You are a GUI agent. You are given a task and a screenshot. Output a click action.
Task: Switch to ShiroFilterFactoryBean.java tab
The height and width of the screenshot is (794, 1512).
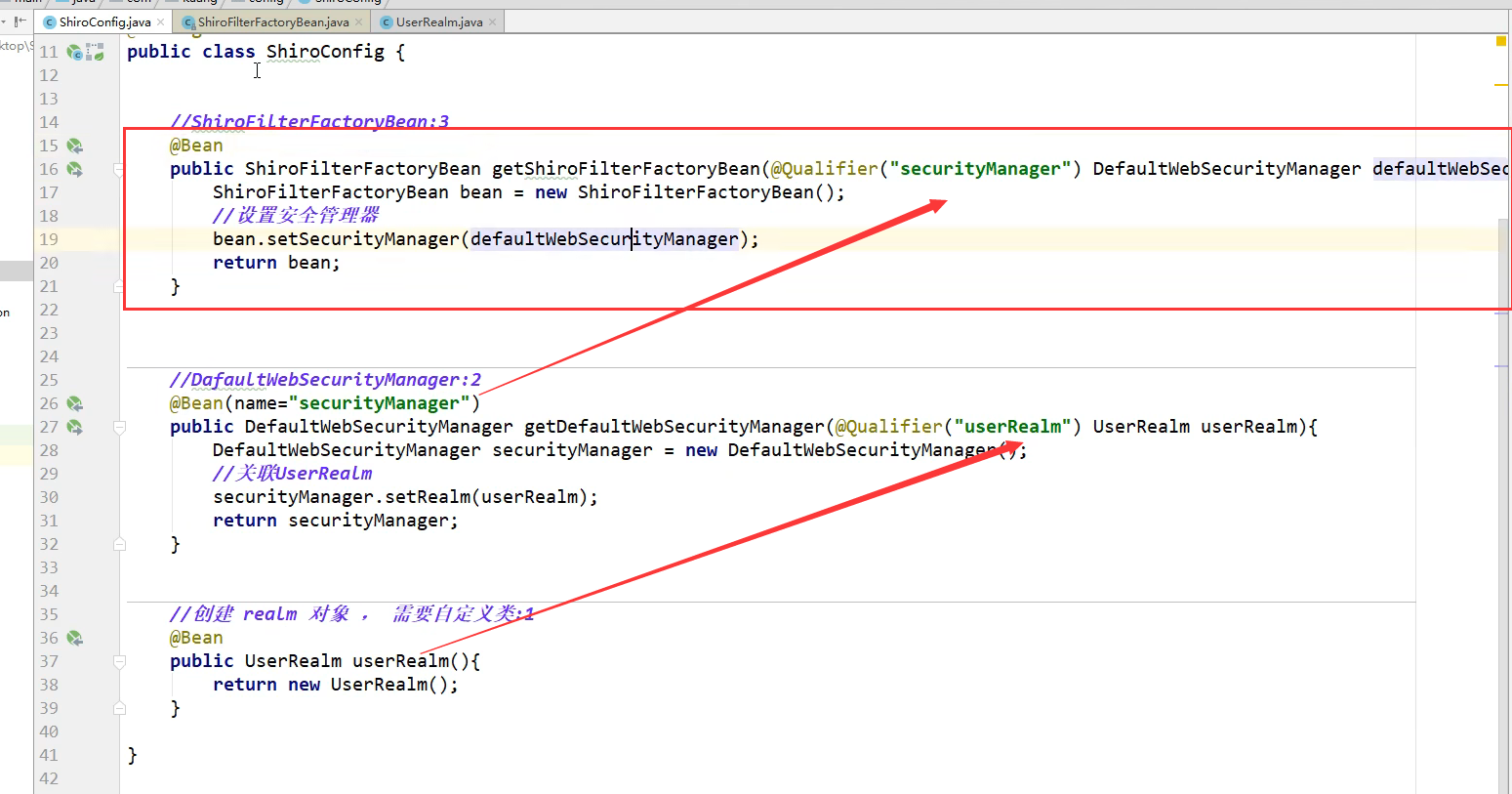pyautogui.click(x=272, y=21)
